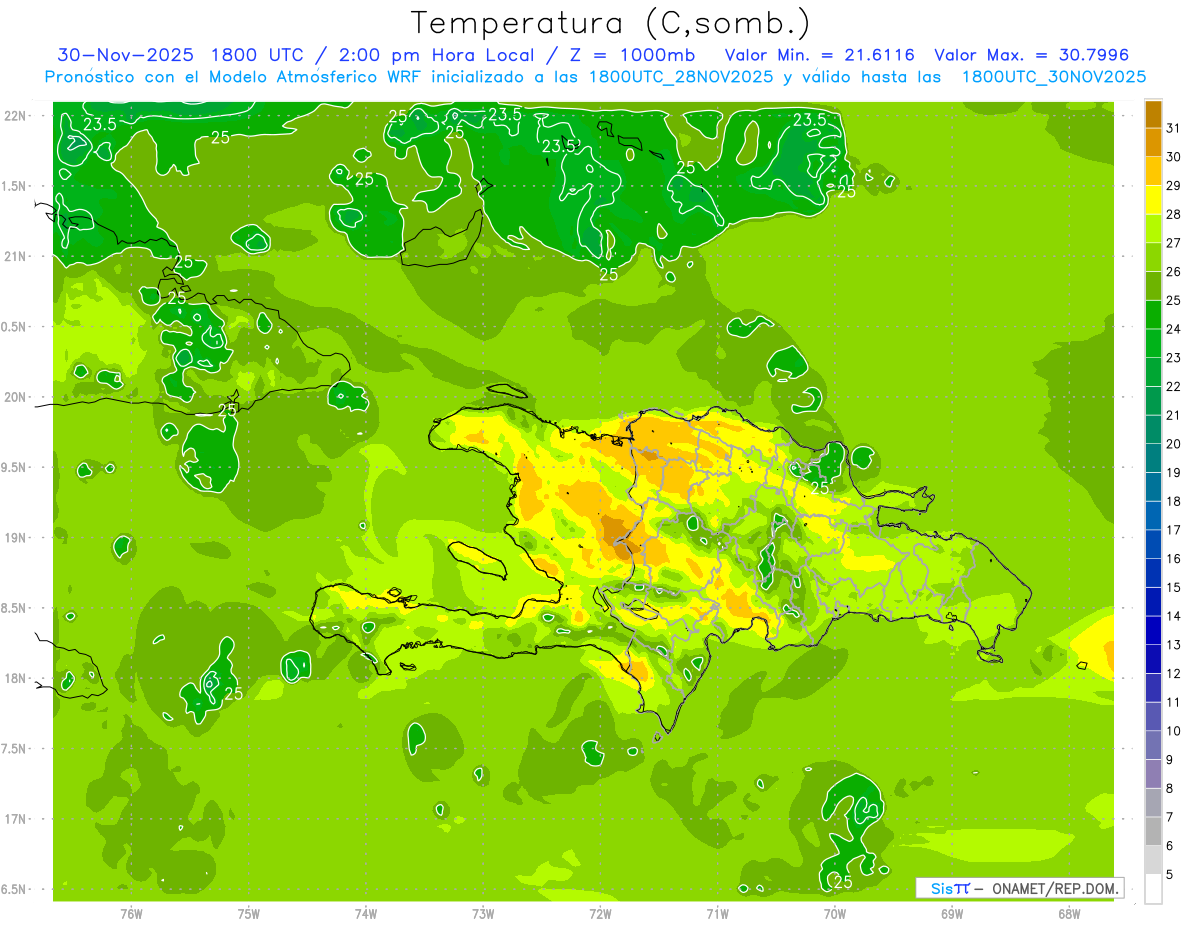Click the legend value "15"
This screenshot has height=927, width=1200.
click(1174, 587)
